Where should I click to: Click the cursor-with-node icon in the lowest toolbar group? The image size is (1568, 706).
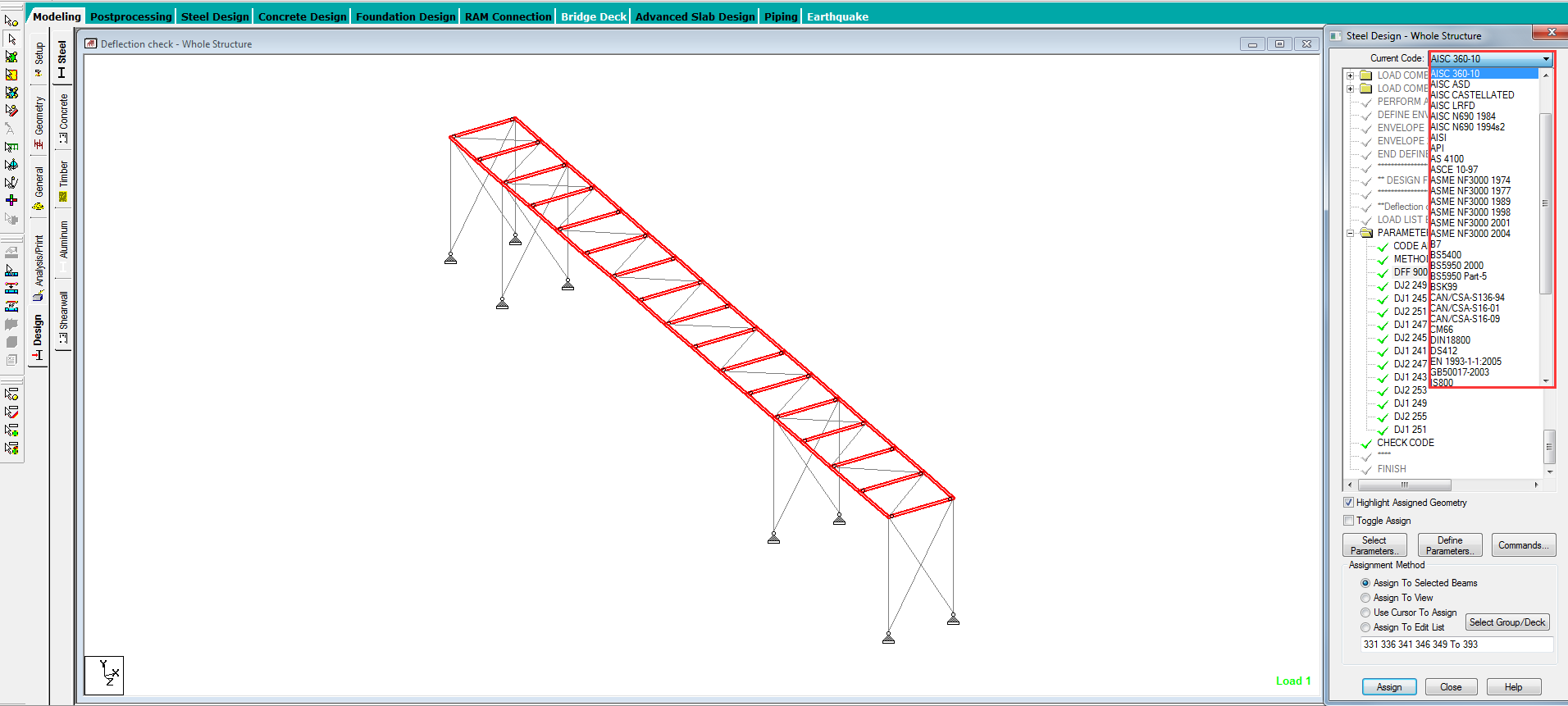coord(11,394)
